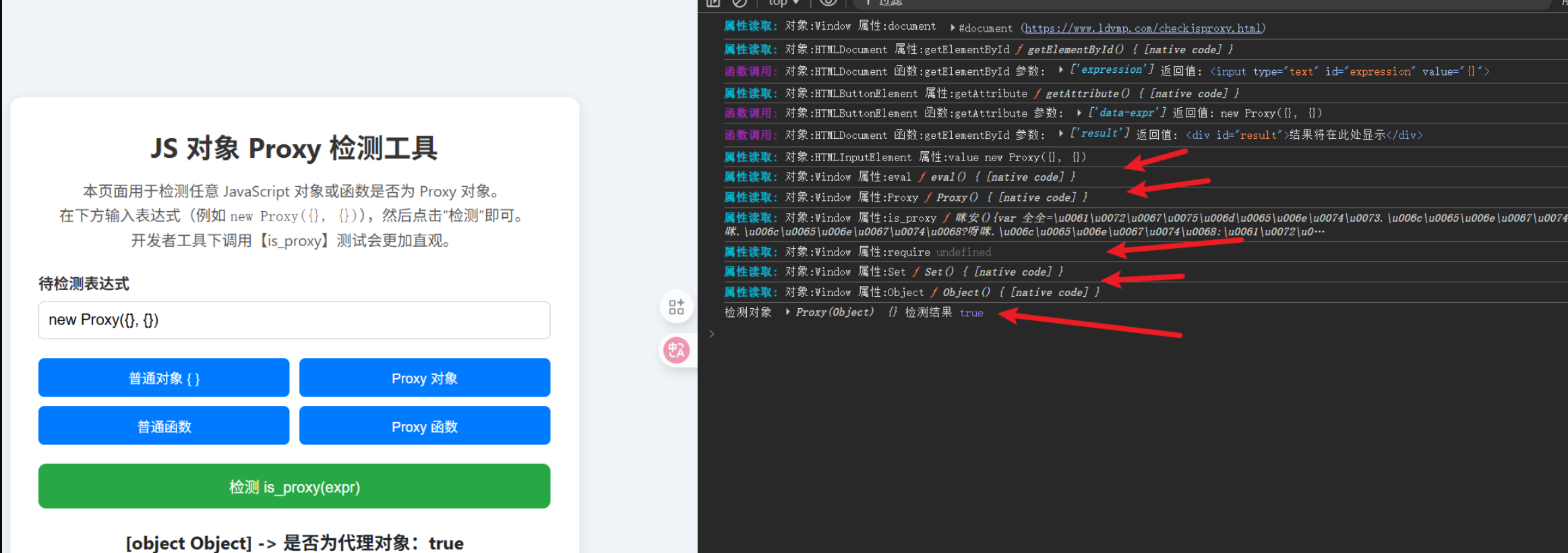Focus the 待检测表达式 expression input field

[x=294, y=320]
